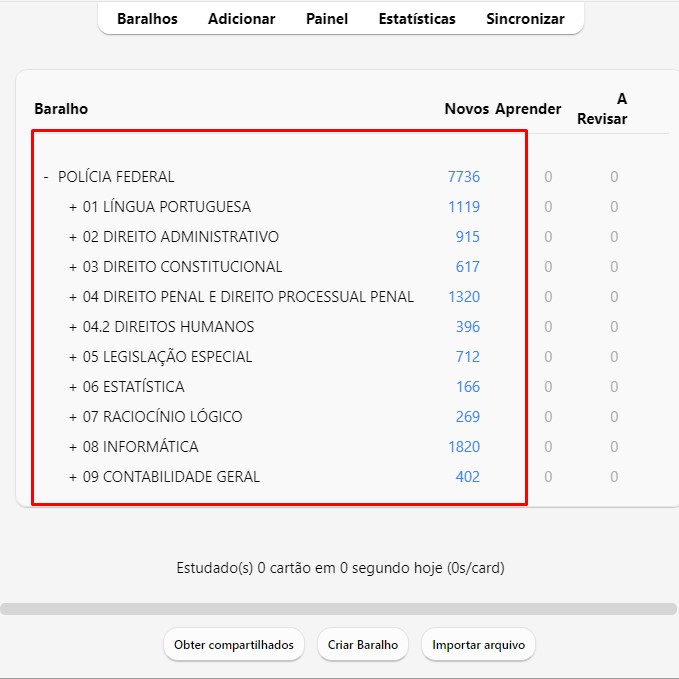This screenshot has width=679, height=679.
Task: Expand 04 DIREITO PENAL E DIREITO PROCESSUAL PENAL
Action: coord(73,297)
